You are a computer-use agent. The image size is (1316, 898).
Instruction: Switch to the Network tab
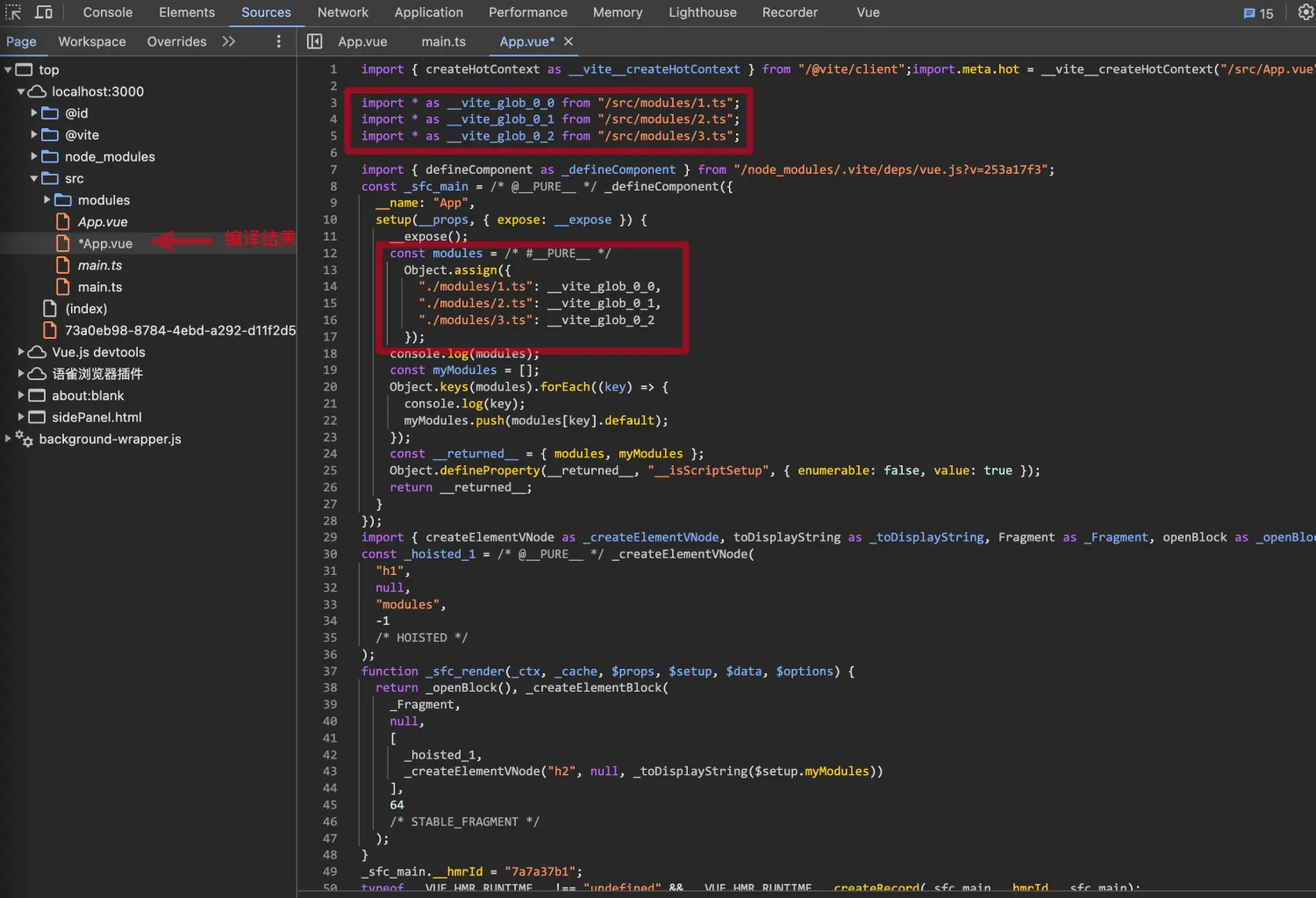[342, 12]
